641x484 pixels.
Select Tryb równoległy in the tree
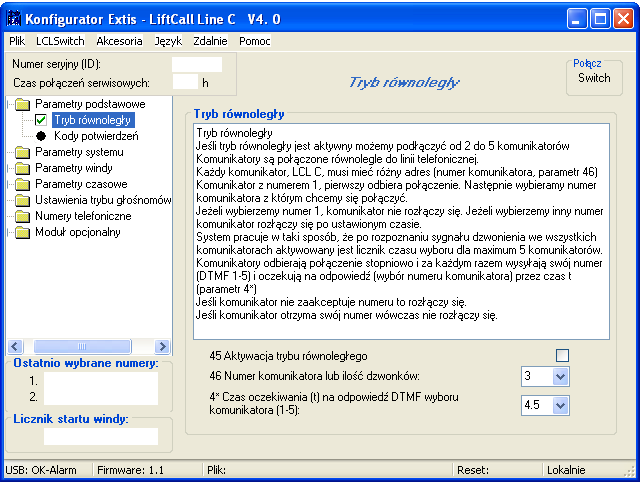click(x=93, y=120)
